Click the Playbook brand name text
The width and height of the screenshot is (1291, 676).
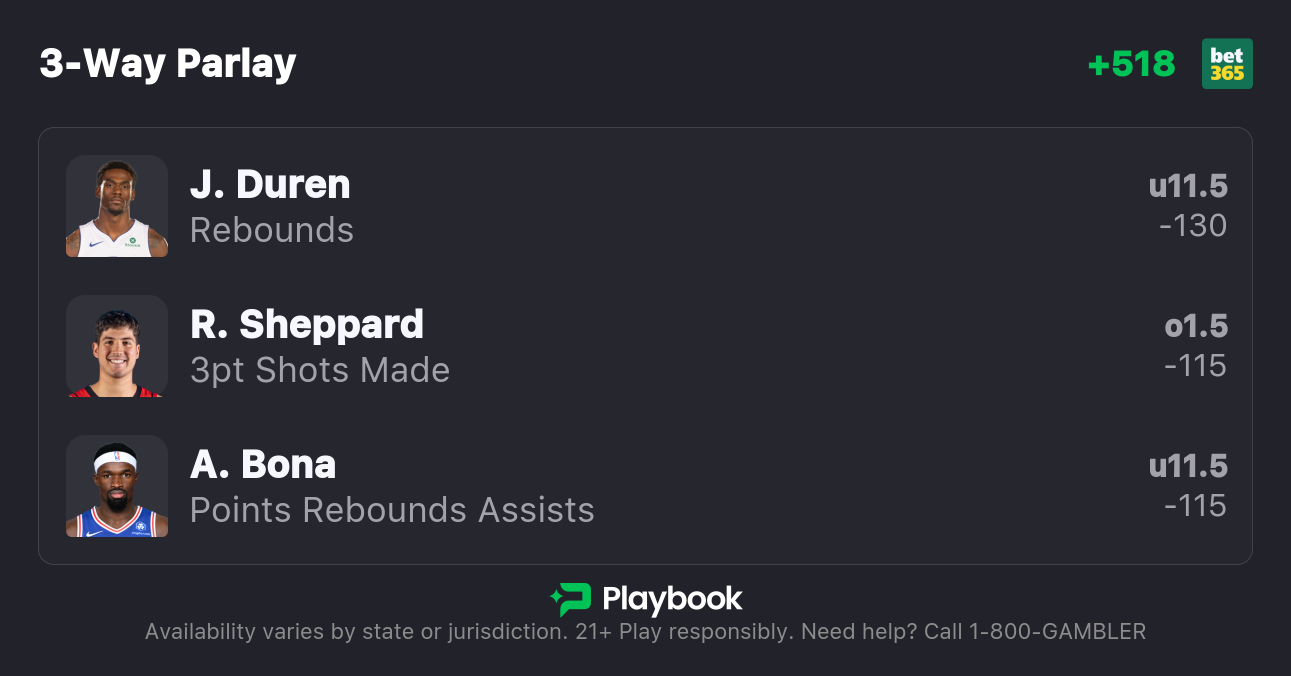point(672,599)
